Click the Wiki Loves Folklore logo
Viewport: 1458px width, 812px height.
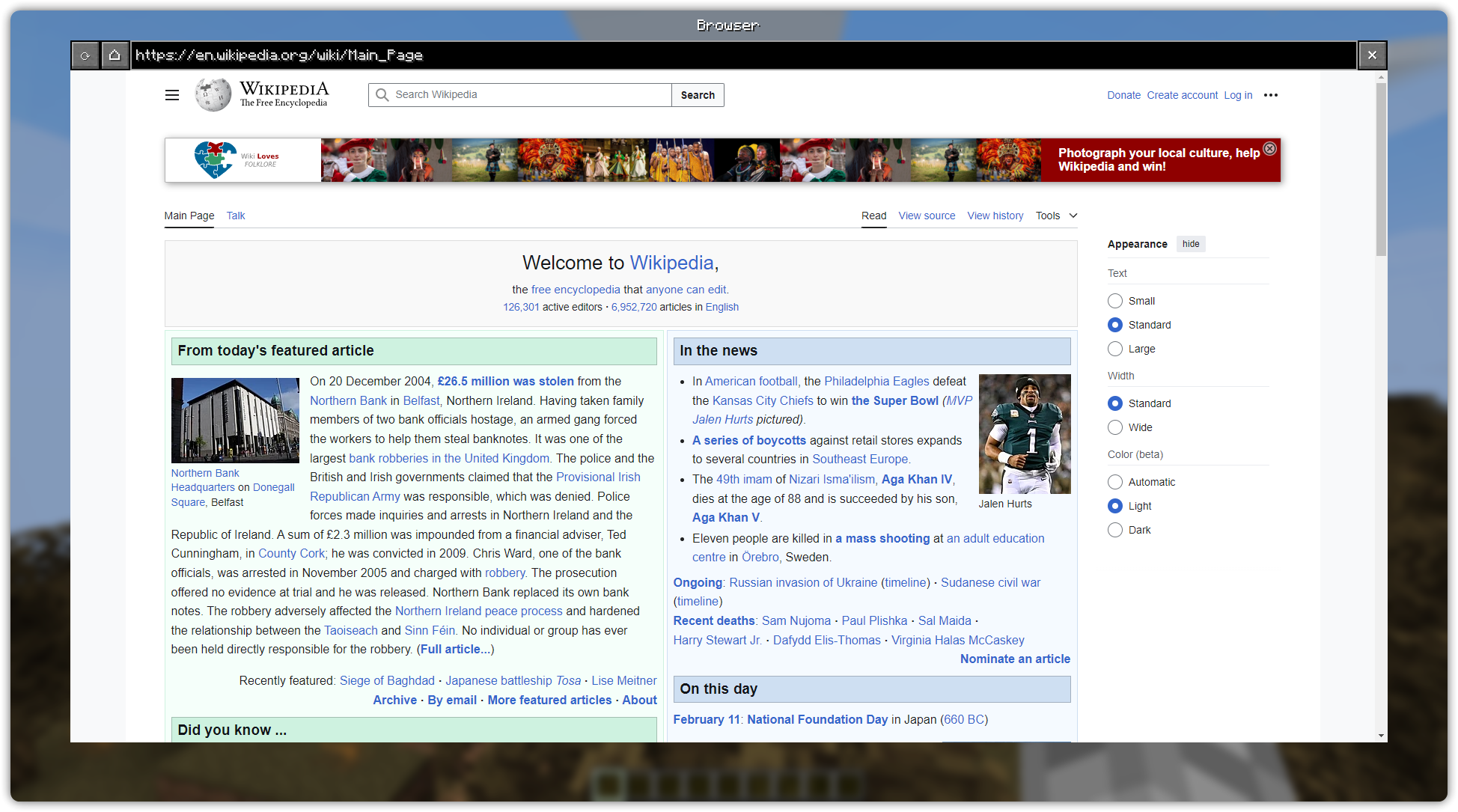[238, 159]
